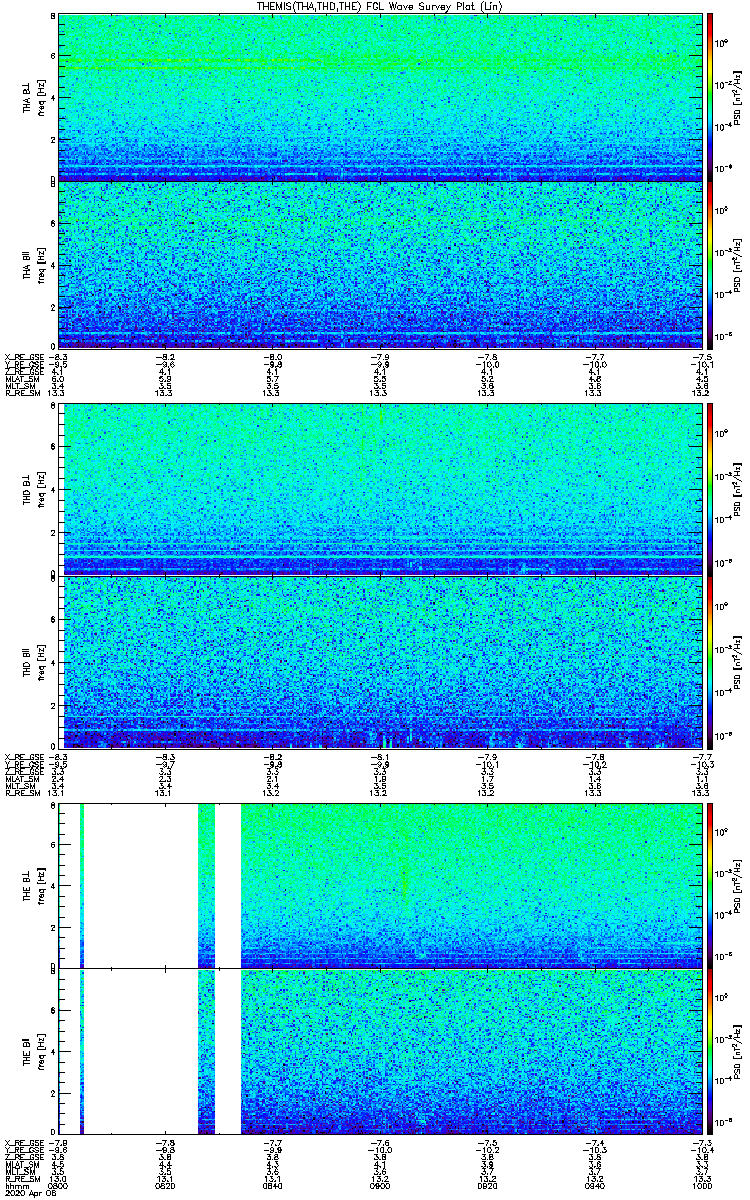Viewport: 750px width, 1200px height.
Task: Click the narrow white data gap in THE B∥
Action: click(x=228, y=1051)
